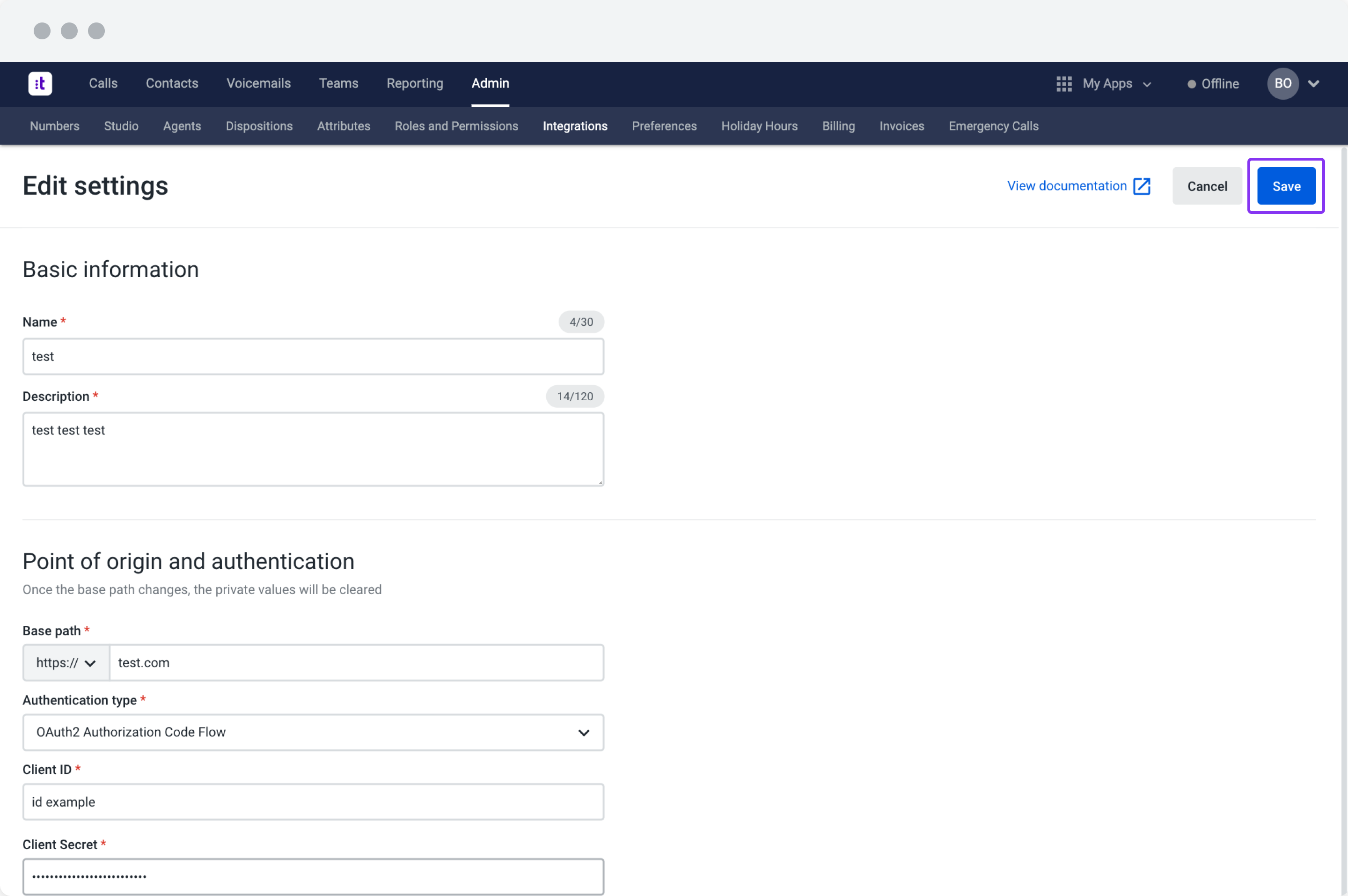Open the BO user avatar menu
This screenshot has width=1348, height=896.
[x=1282, y=83]
